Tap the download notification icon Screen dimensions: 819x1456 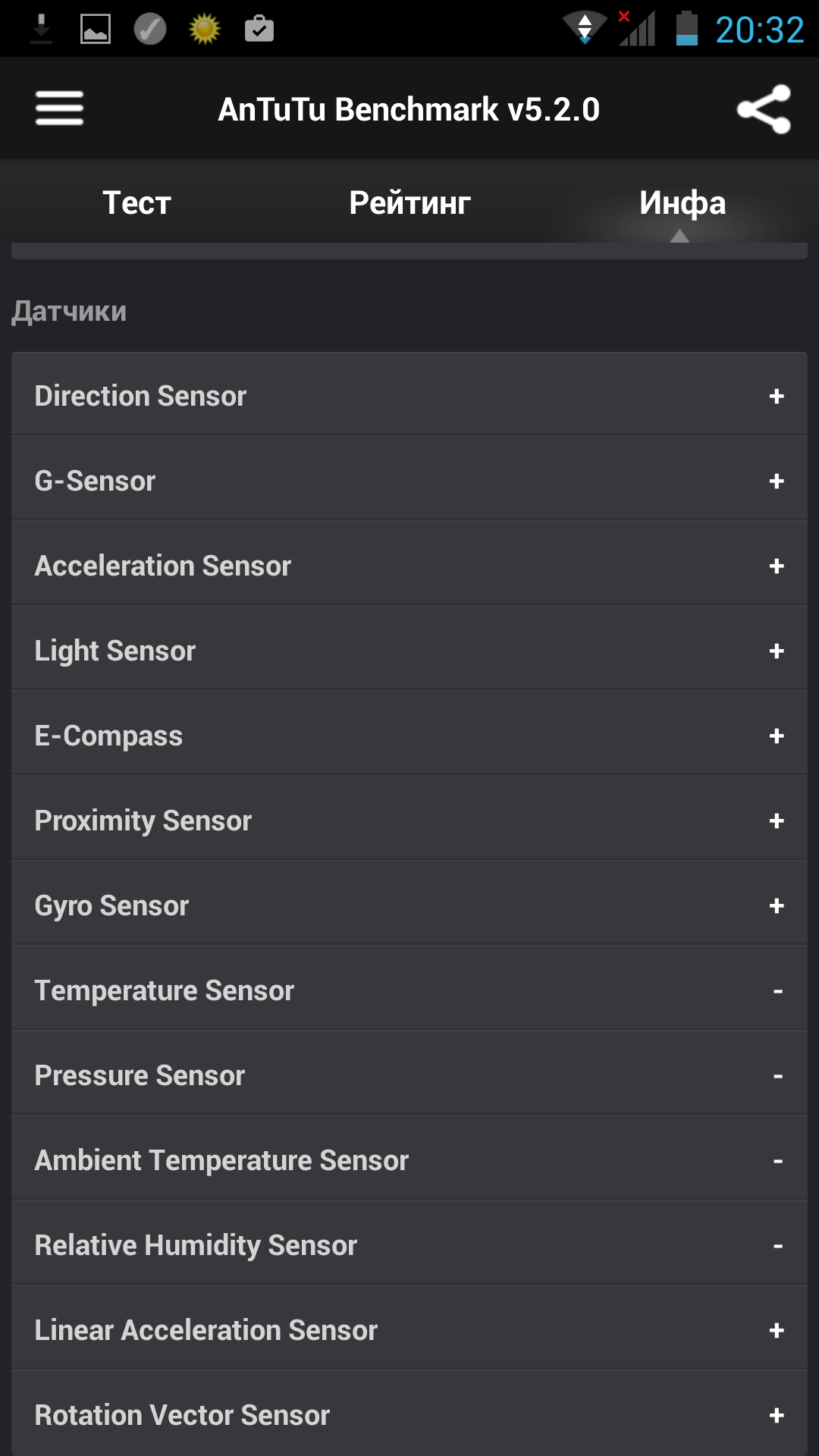(41, 30)
